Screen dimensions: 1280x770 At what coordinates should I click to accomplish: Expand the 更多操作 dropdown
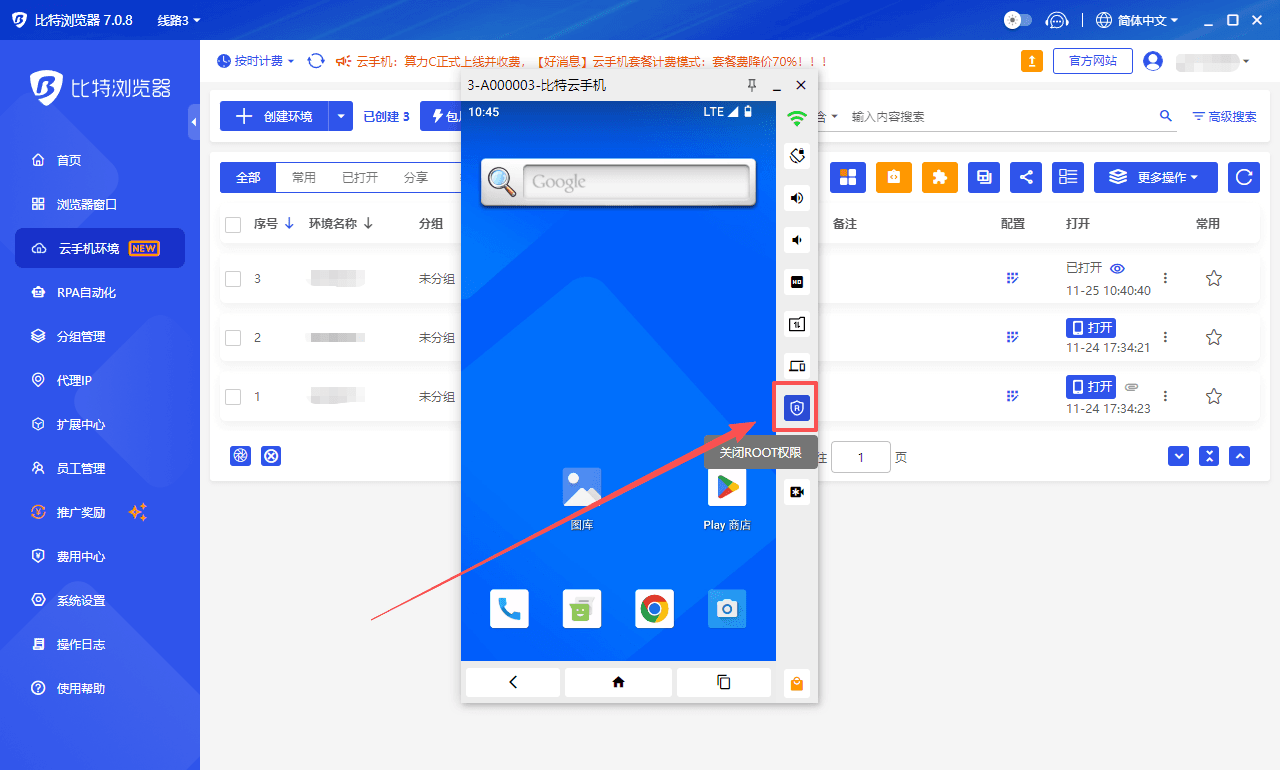tap(1155, 177)
